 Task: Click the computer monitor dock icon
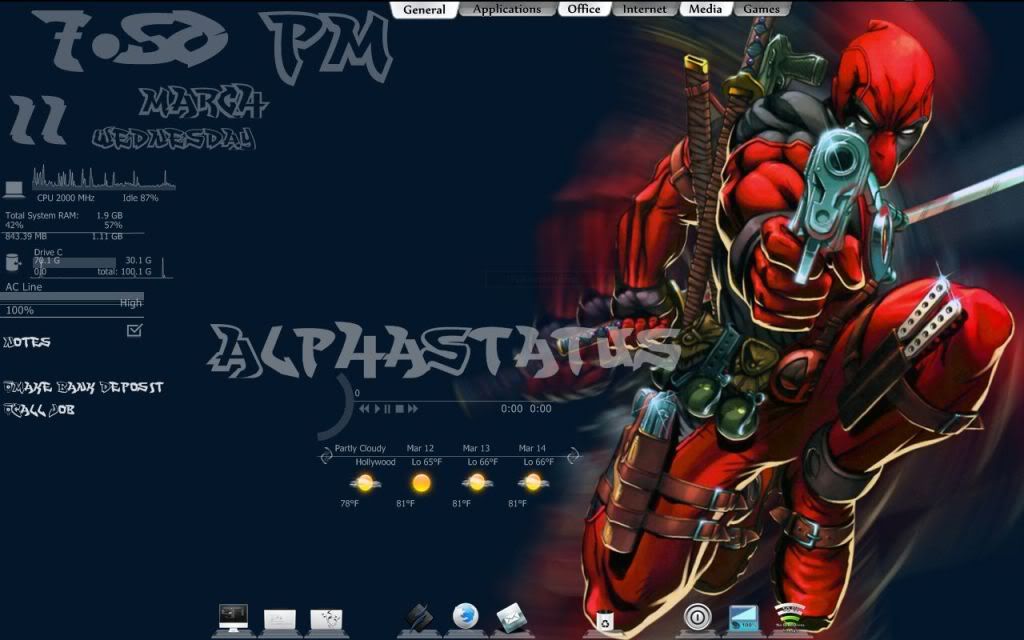(232, 617)
